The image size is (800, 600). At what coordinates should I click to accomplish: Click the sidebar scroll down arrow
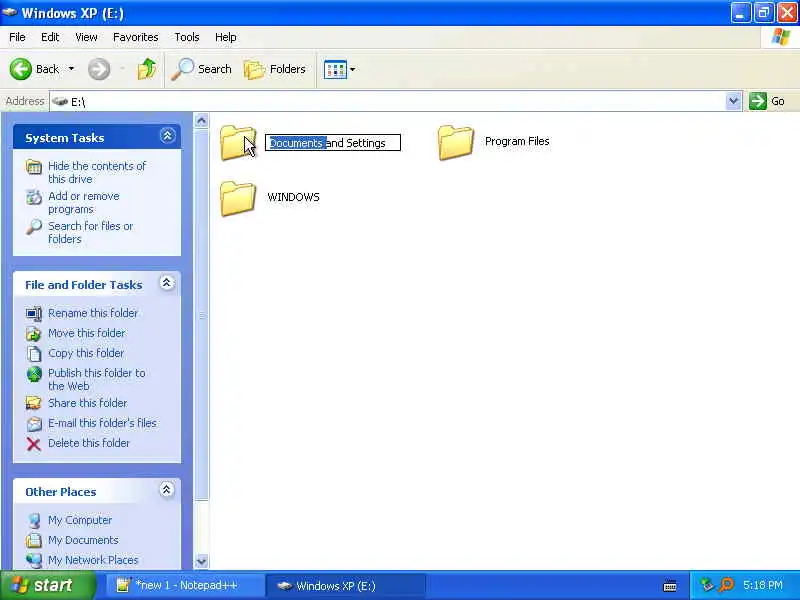point(201,561)
